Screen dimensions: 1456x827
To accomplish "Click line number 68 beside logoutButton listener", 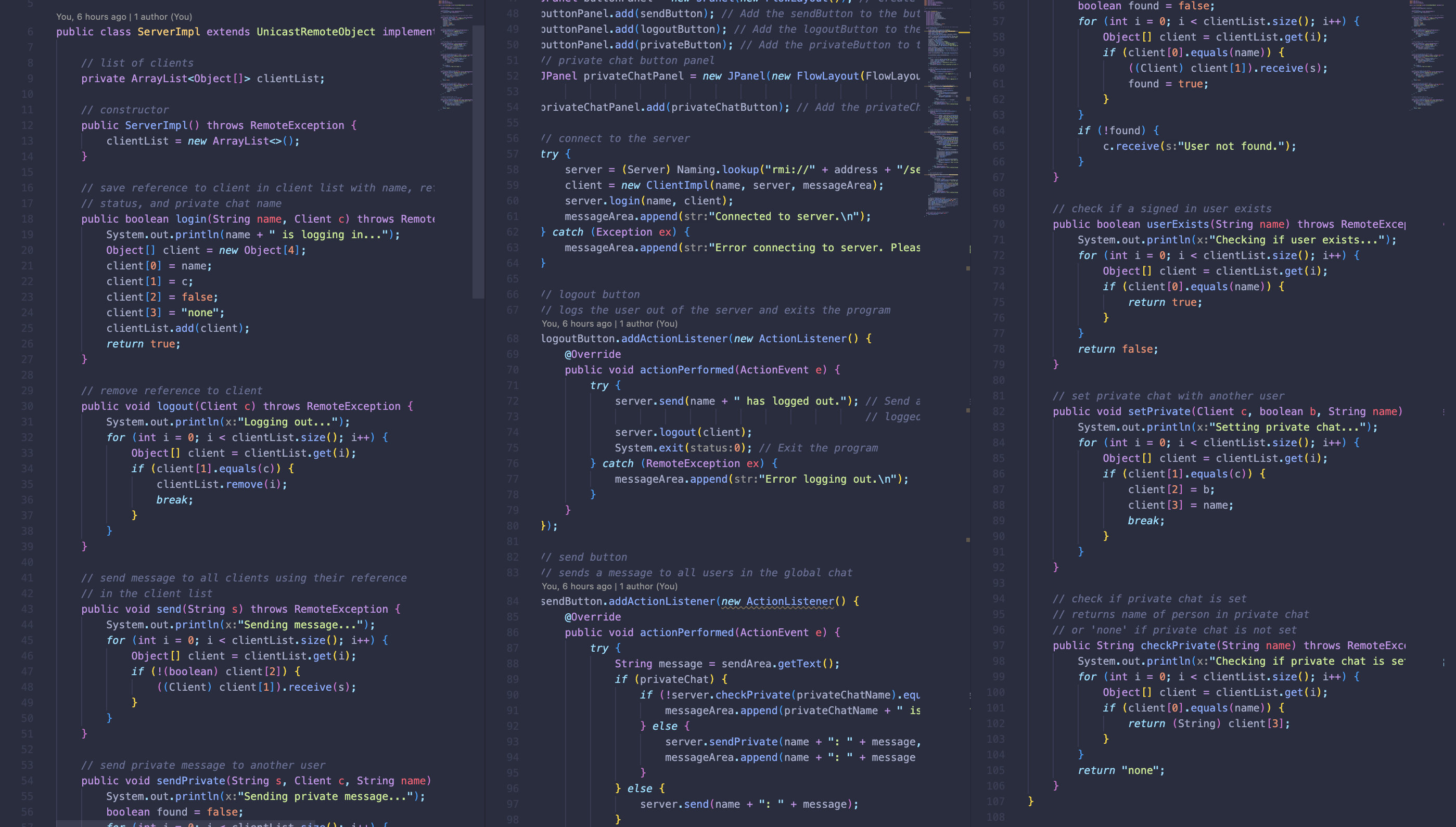I will [x=513, y=339].
